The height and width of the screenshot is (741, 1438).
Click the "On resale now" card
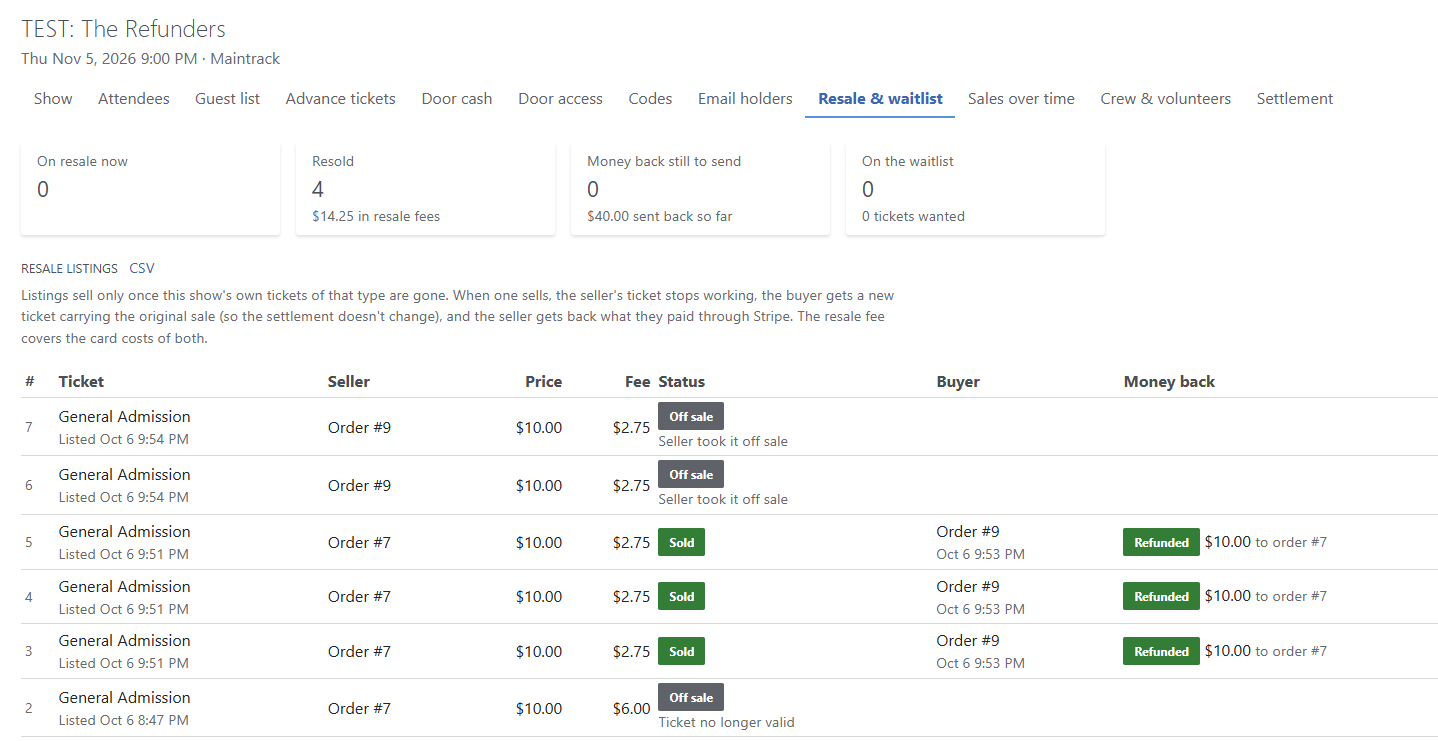[x=150, y=189]
